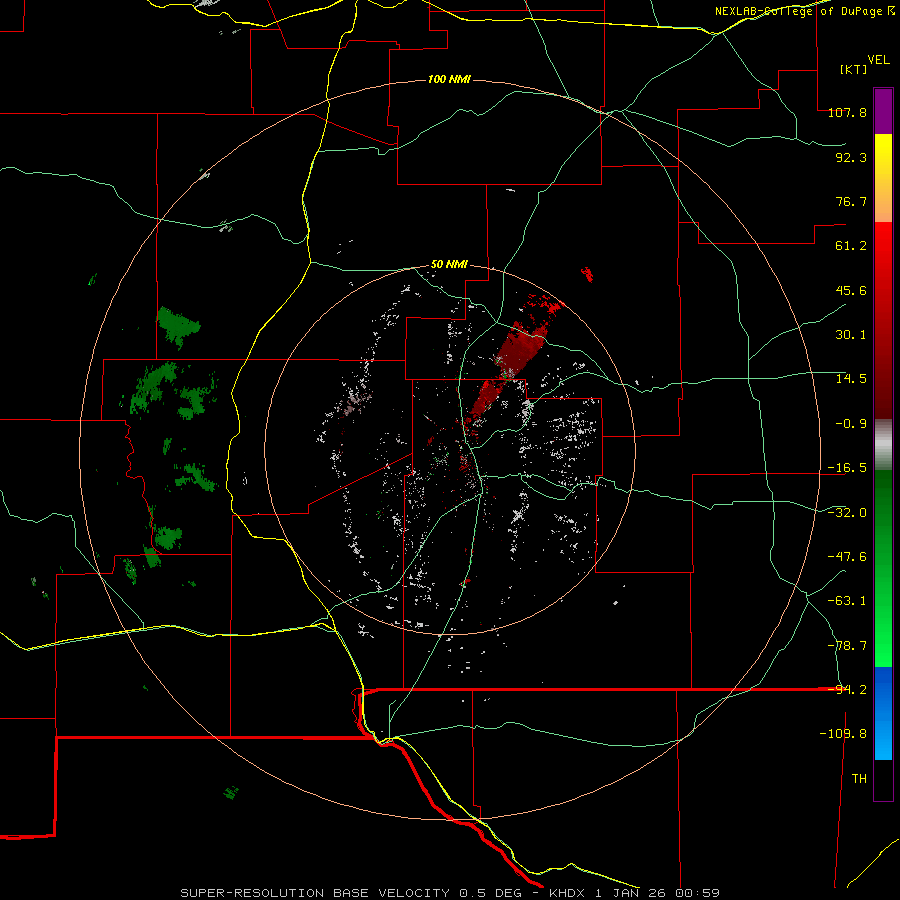Pick the gray near-zero segment of the scale
Screen dimensions: 900x900
[x=883, y=445]
